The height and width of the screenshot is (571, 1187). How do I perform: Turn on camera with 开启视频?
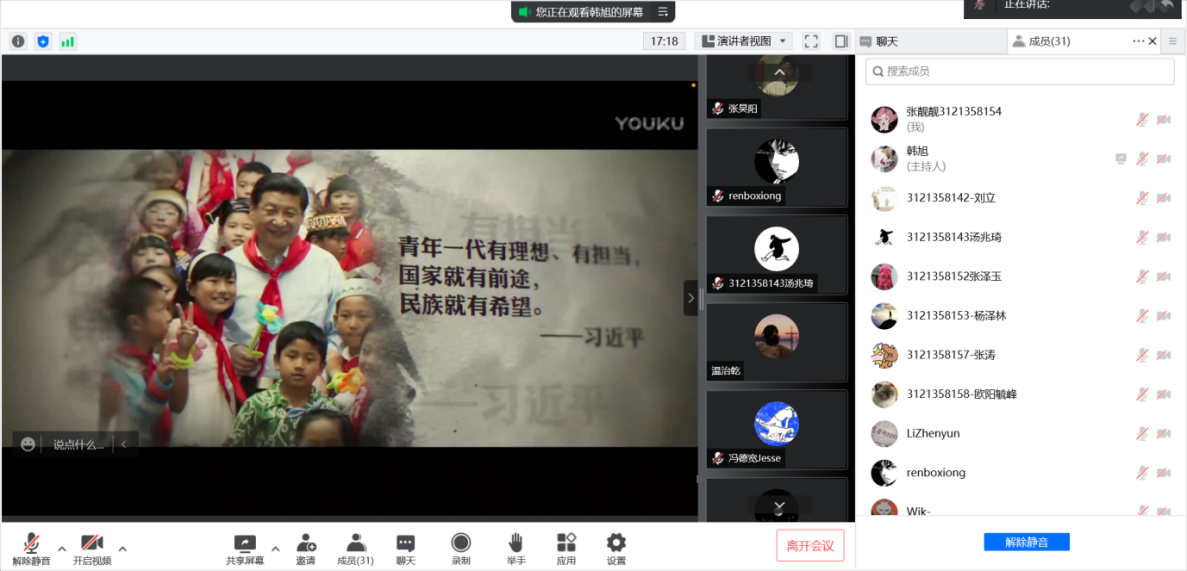pos(92,548)
